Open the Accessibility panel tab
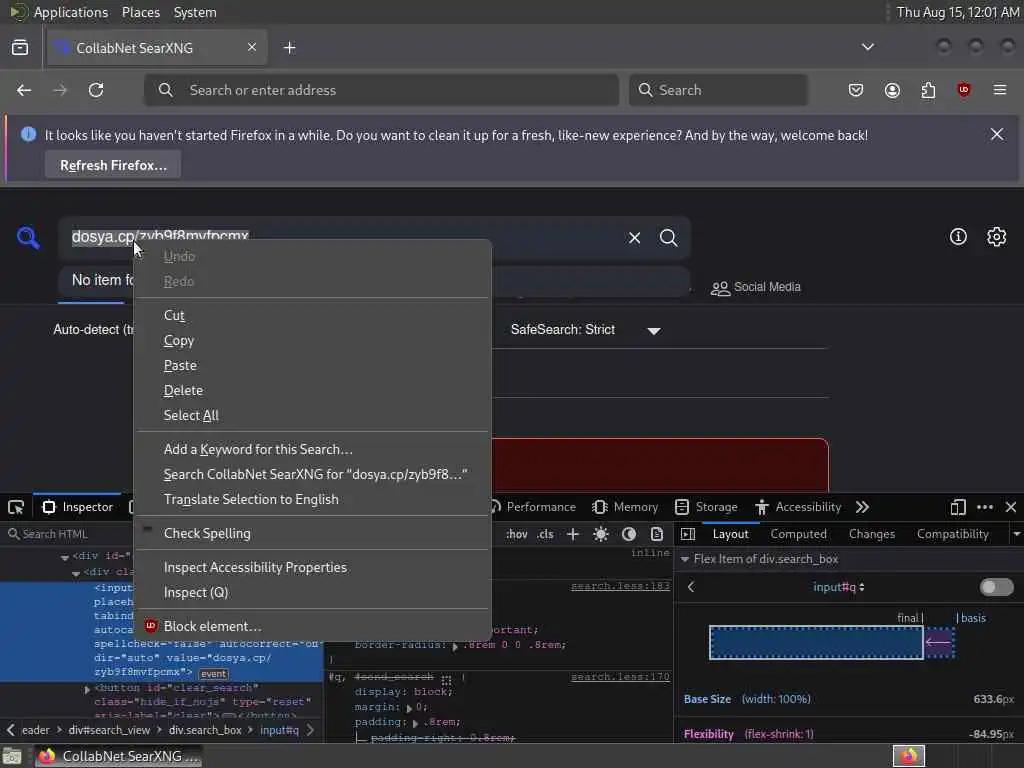1024x768 pixels. (797, 507)
